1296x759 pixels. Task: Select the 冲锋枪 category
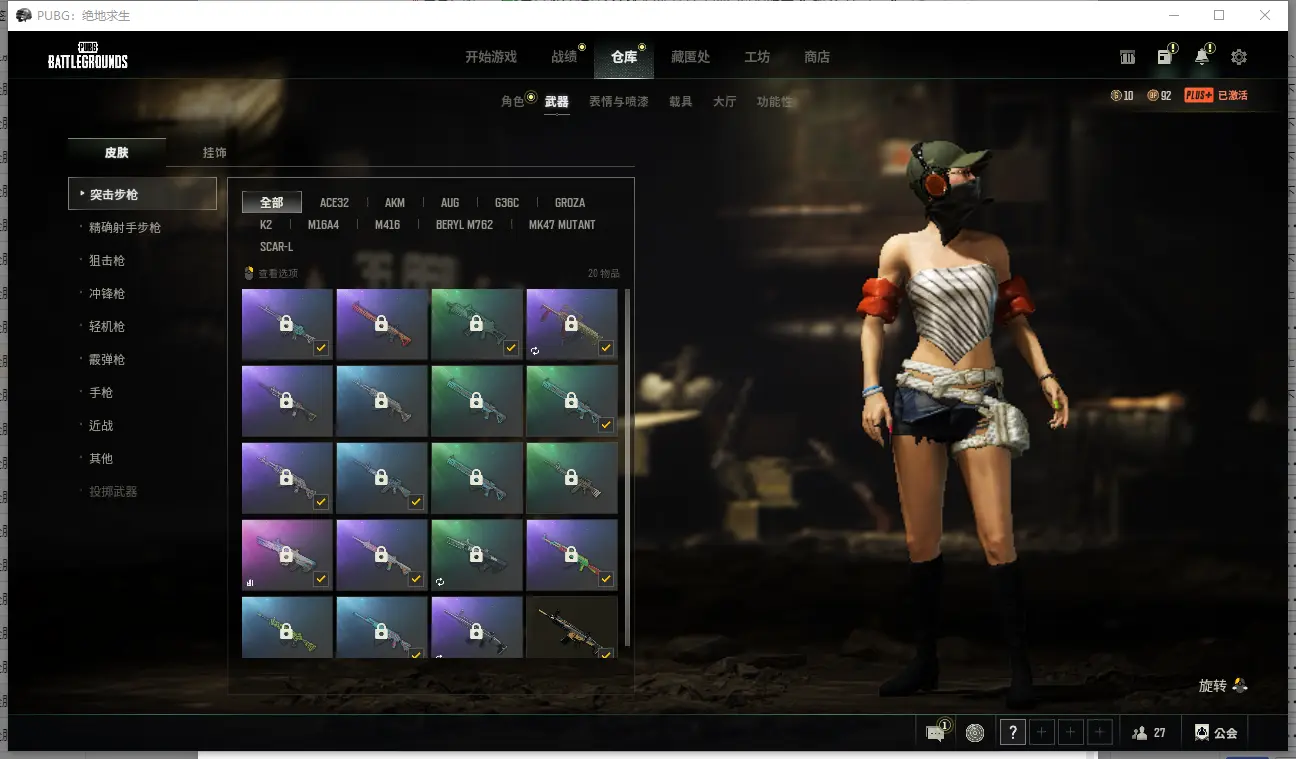(107, 294)
